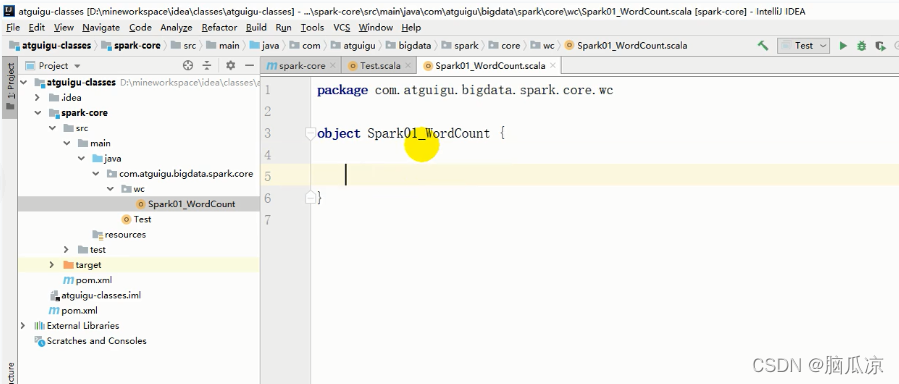Collapse the src folder
Viewport: 899px width, 384px height.
coord(52,128)
